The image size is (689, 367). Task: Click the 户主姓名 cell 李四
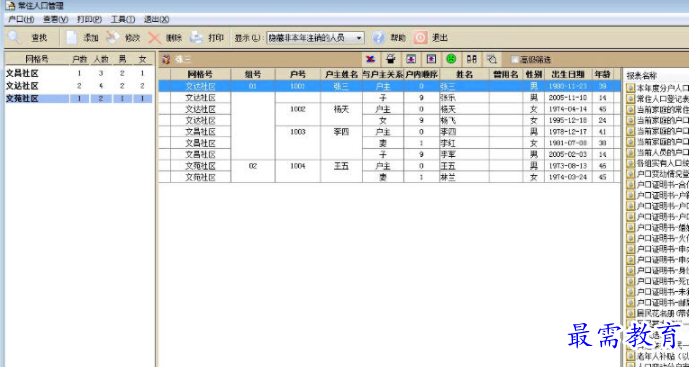[x=341, y=132]
